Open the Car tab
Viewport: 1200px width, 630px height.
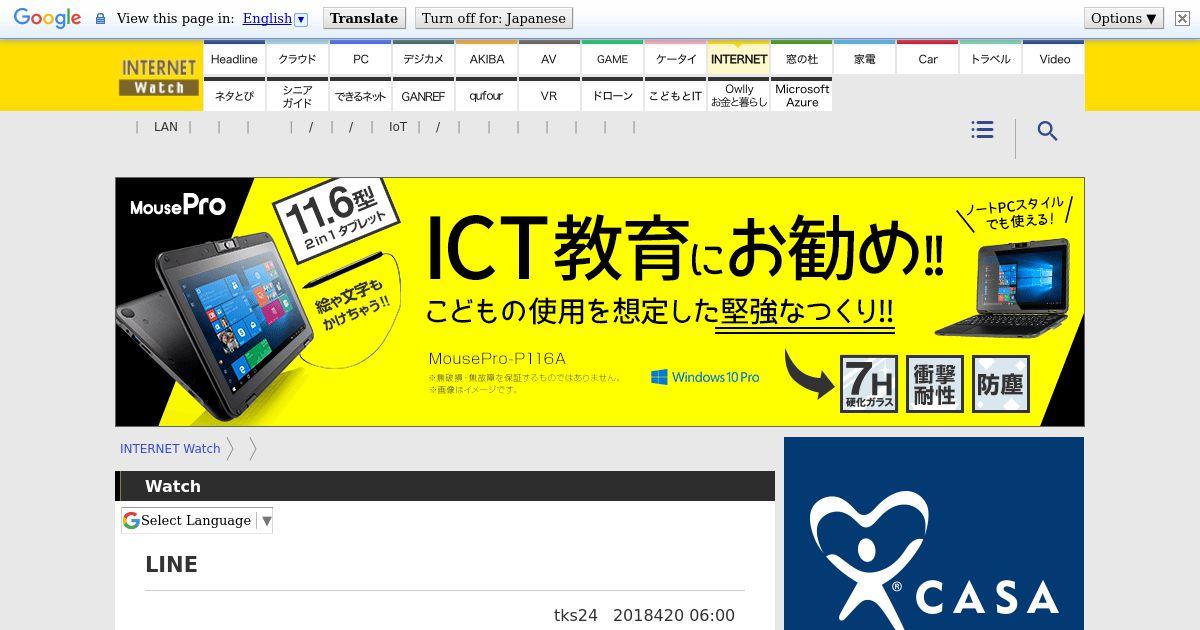pyautogui.click(x=928, y=59)
